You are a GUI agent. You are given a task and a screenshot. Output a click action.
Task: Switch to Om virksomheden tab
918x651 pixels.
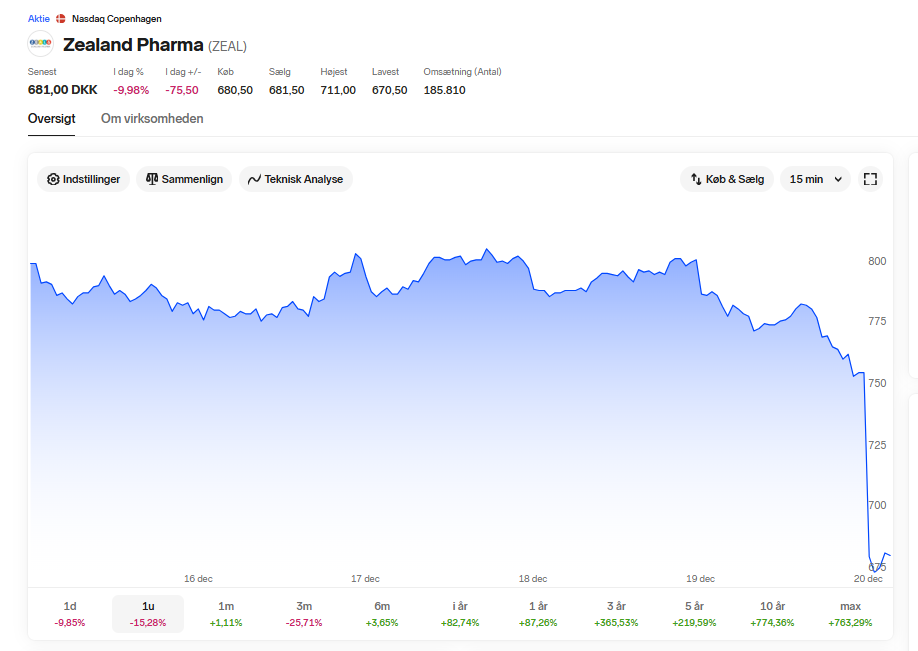(152, 118)
